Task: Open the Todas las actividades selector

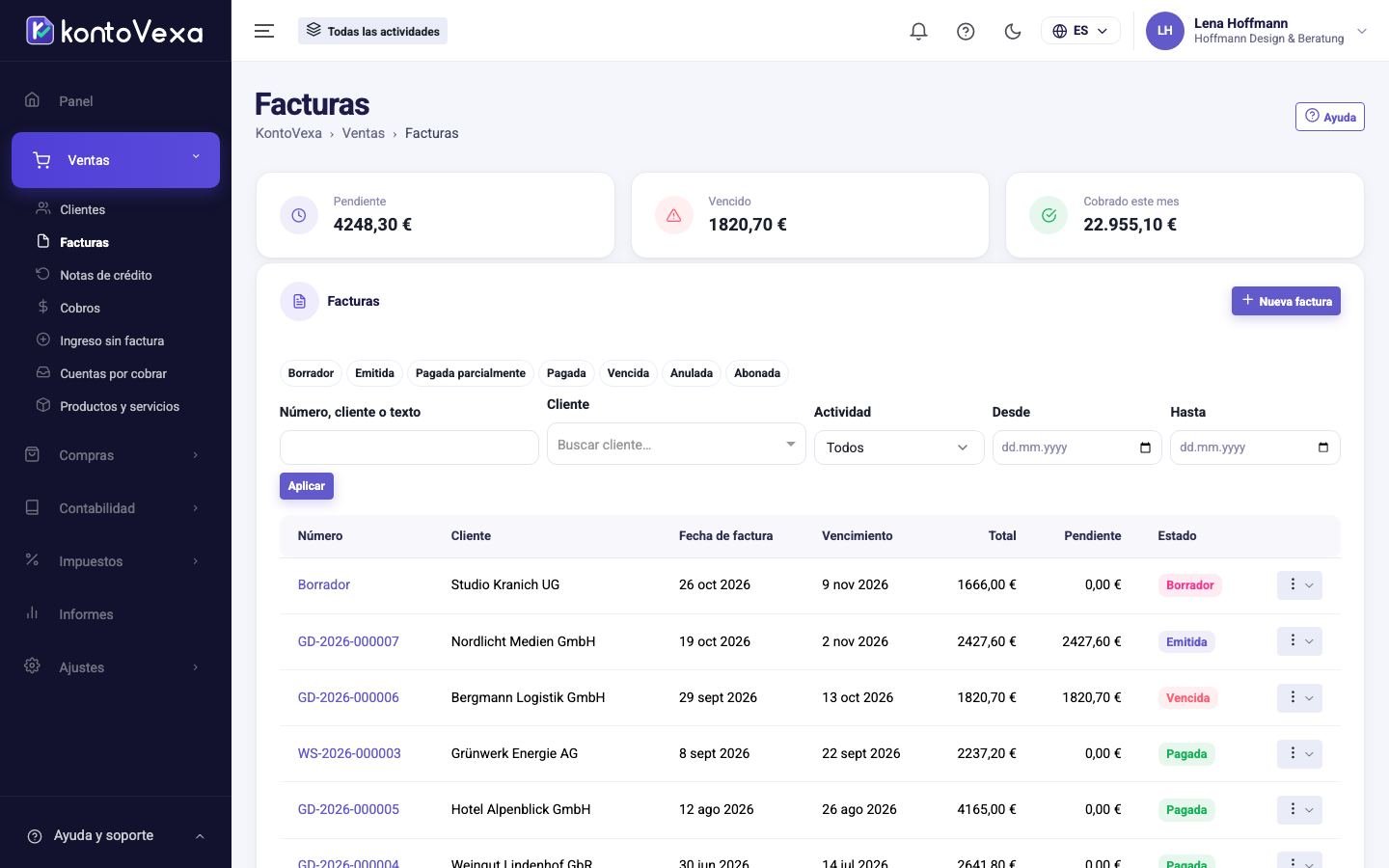Action: point(372,31)
